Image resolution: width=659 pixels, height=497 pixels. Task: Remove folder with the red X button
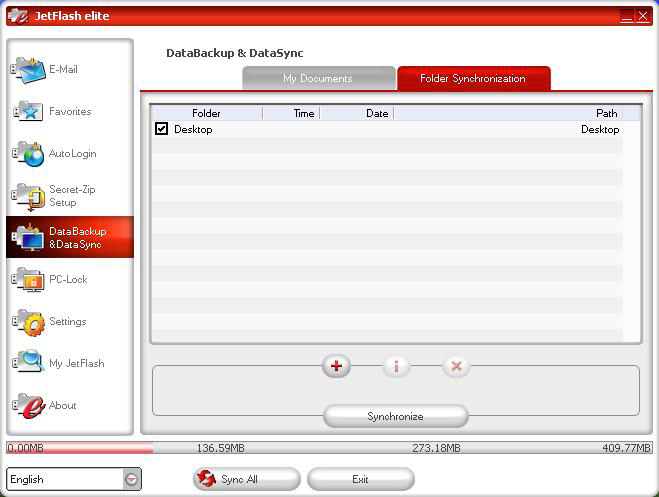tap(456, 366)
